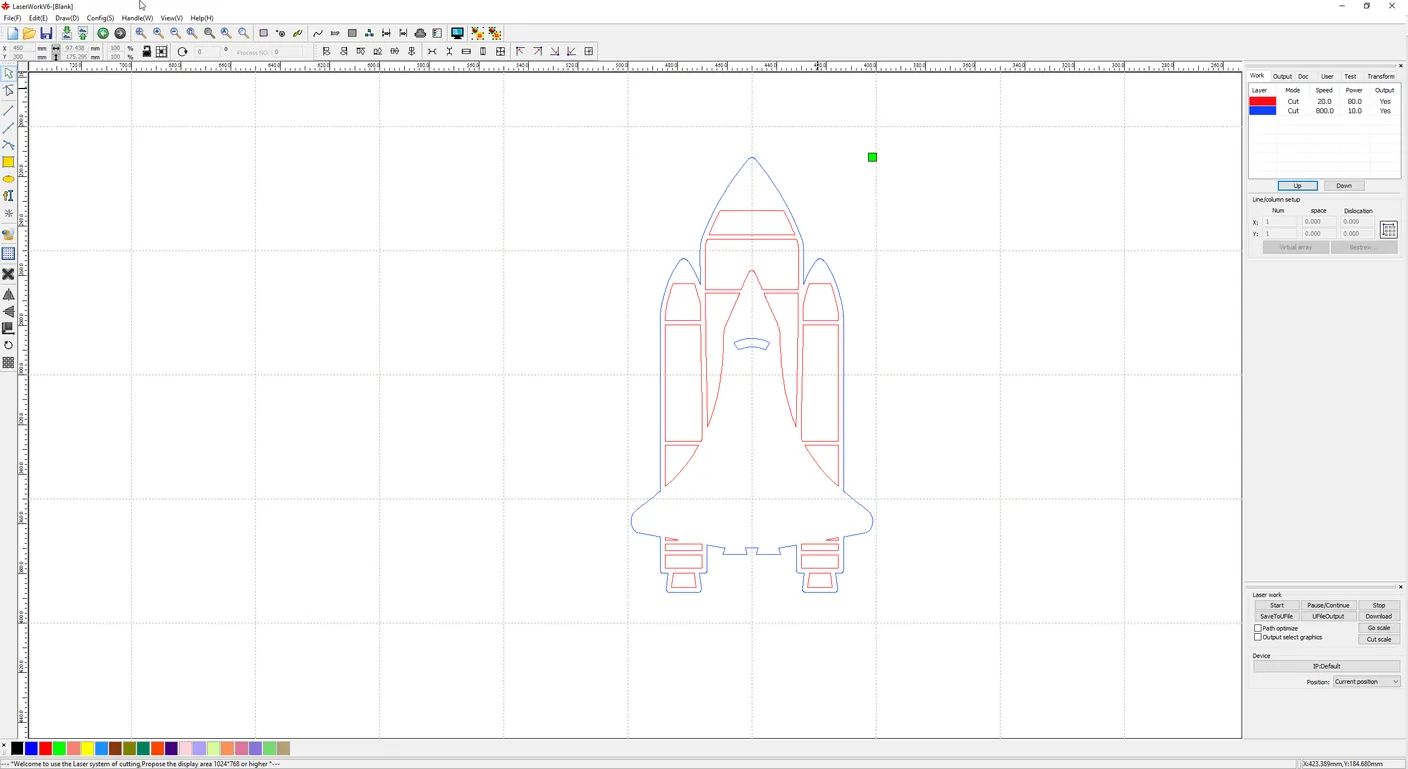This screenshot has height=769, width=1408.
Task: Open the Handle menu
Action: coord(137,18)
